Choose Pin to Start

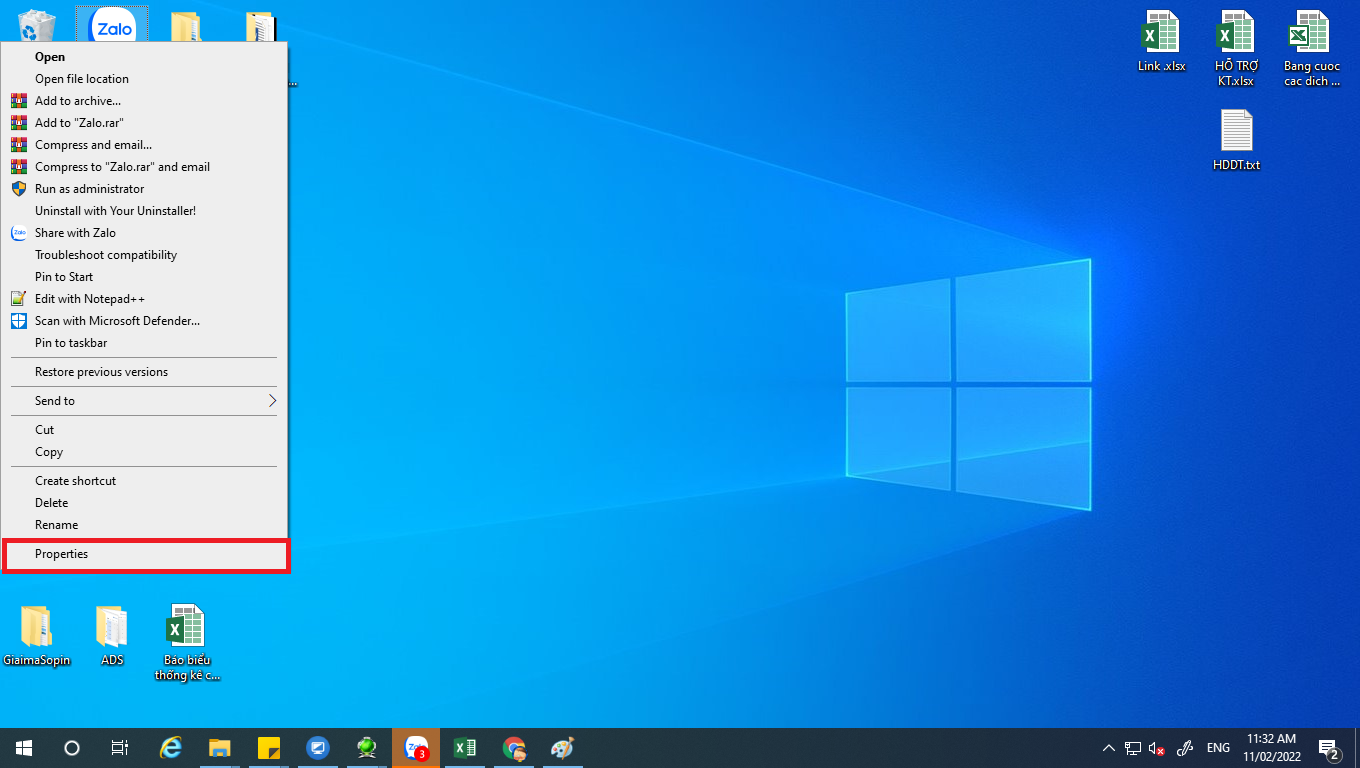coord(144,277)
